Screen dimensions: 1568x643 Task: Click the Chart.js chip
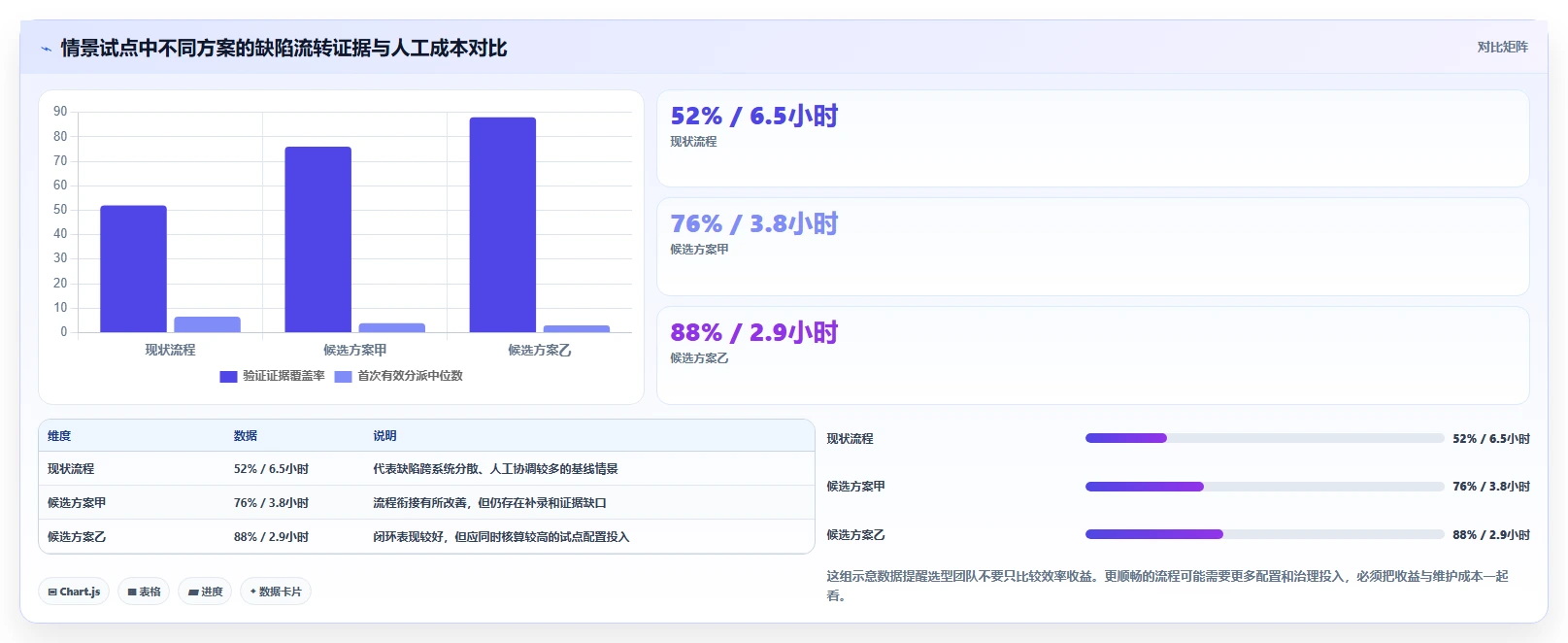pyautogui.click(x=74, y=592)
